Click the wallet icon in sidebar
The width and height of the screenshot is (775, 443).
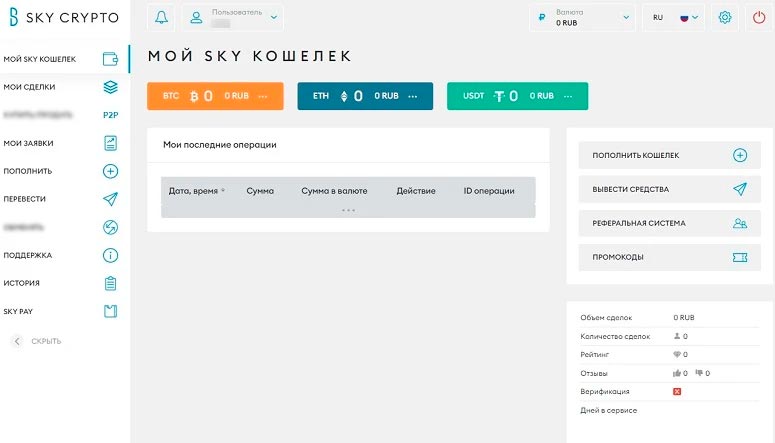pos(111,59)
